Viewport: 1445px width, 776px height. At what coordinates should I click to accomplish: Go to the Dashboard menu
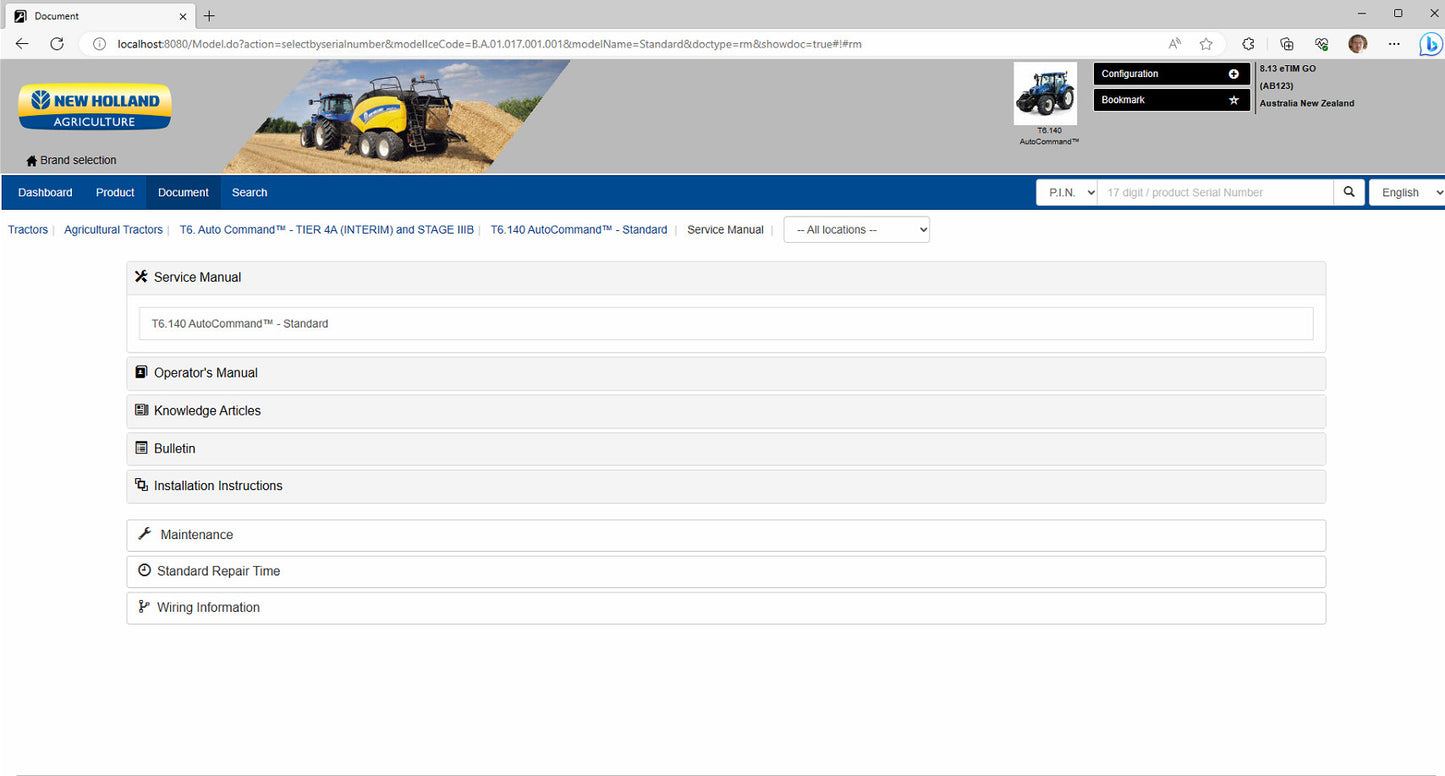pos(45,192)
